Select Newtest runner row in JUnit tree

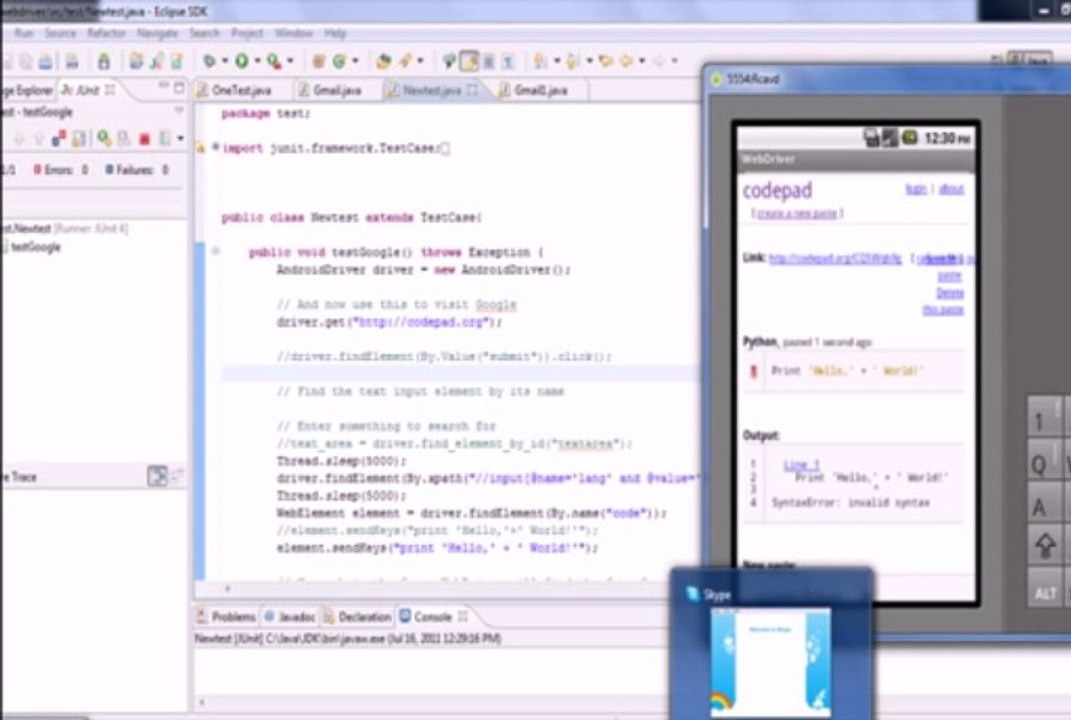pyautogui.click(x=65, y=229)
